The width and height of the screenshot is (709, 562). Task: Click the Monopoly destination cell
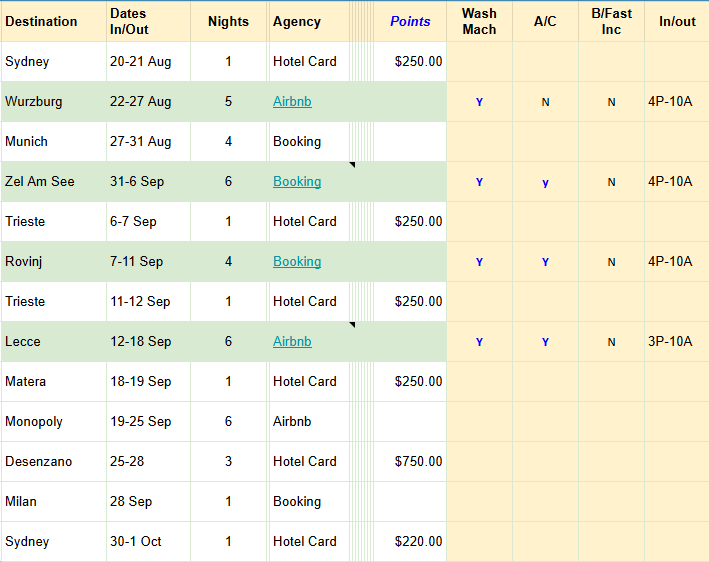pos(53,421)
